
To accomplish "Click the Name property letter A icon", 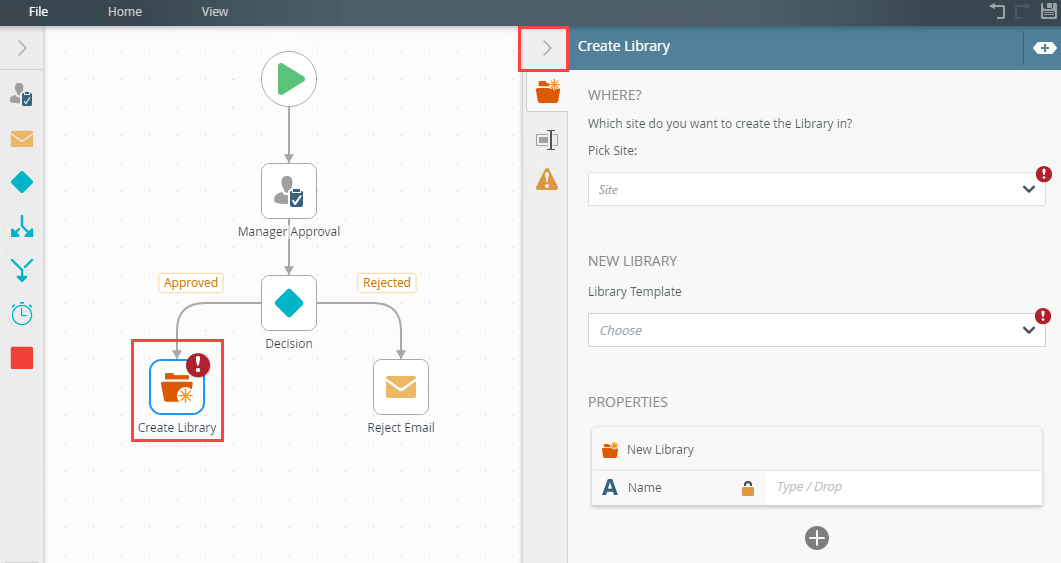I will 610,487.
